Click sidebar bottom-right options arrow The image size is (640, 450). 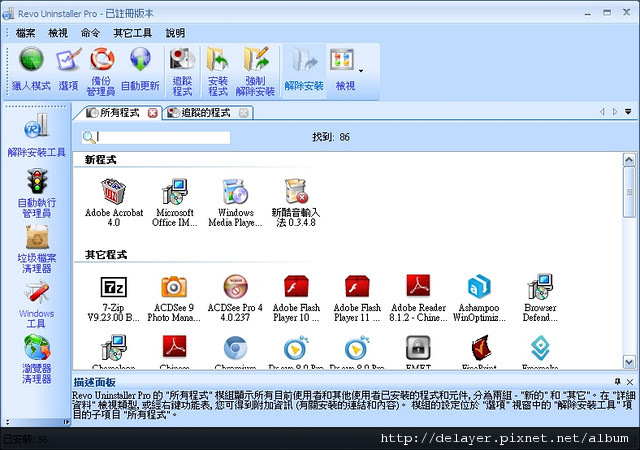tap(66, 422)
